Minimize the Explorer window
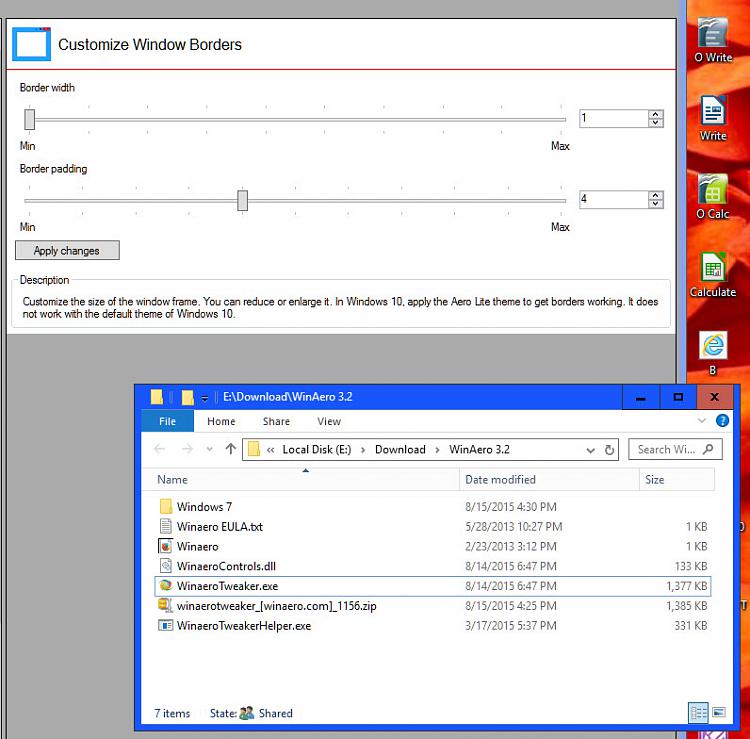Screen dimensions: 750x739 640,397
